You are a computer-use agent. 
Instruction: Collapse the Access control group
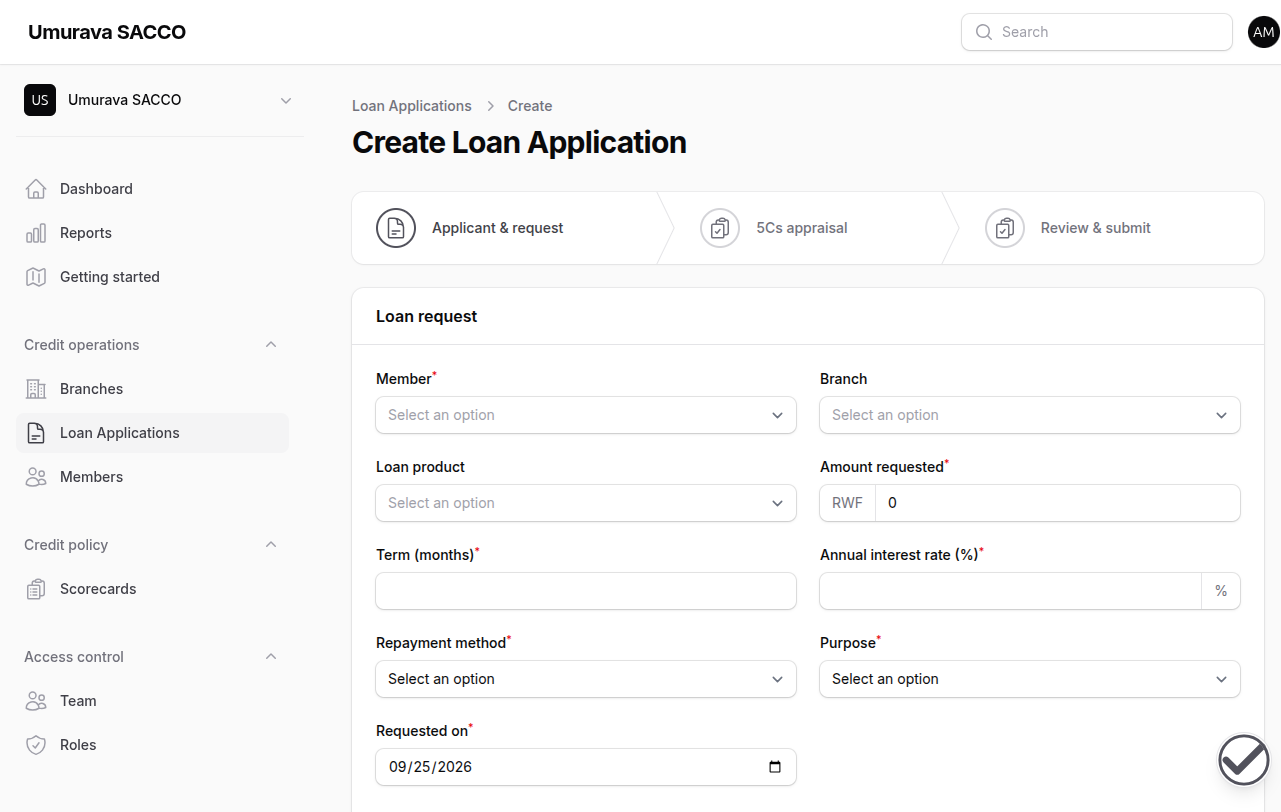tap(270, 657)
